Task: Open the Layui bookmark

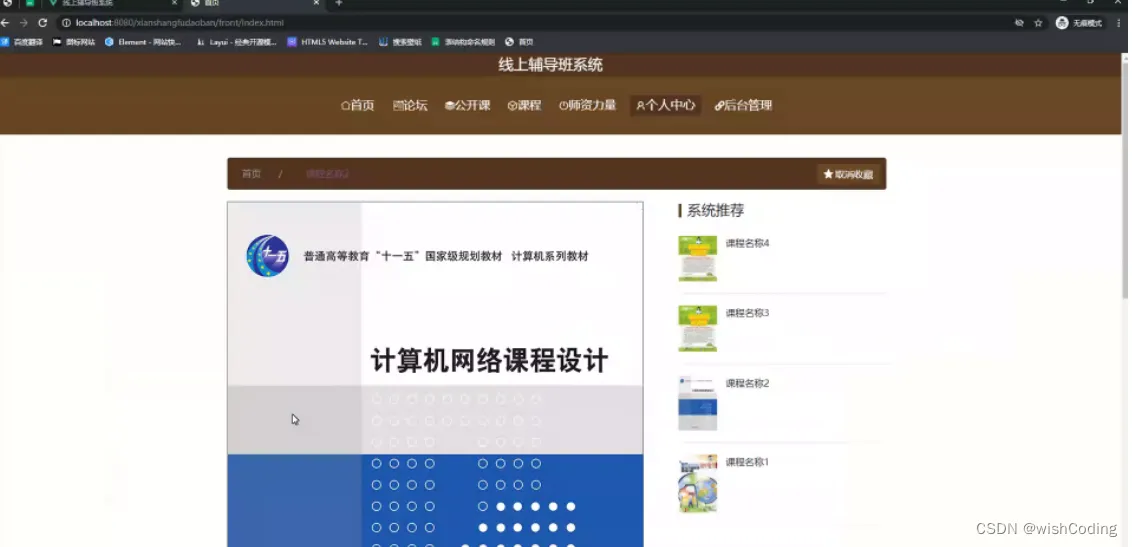Action: click(237, 42)
